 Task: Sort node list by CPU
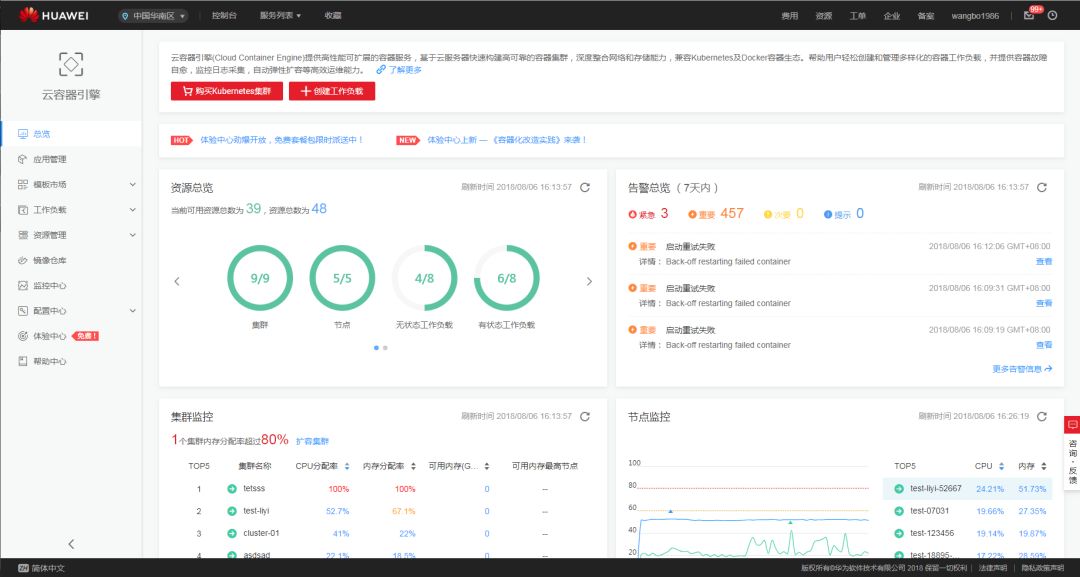coord(1001,466)
